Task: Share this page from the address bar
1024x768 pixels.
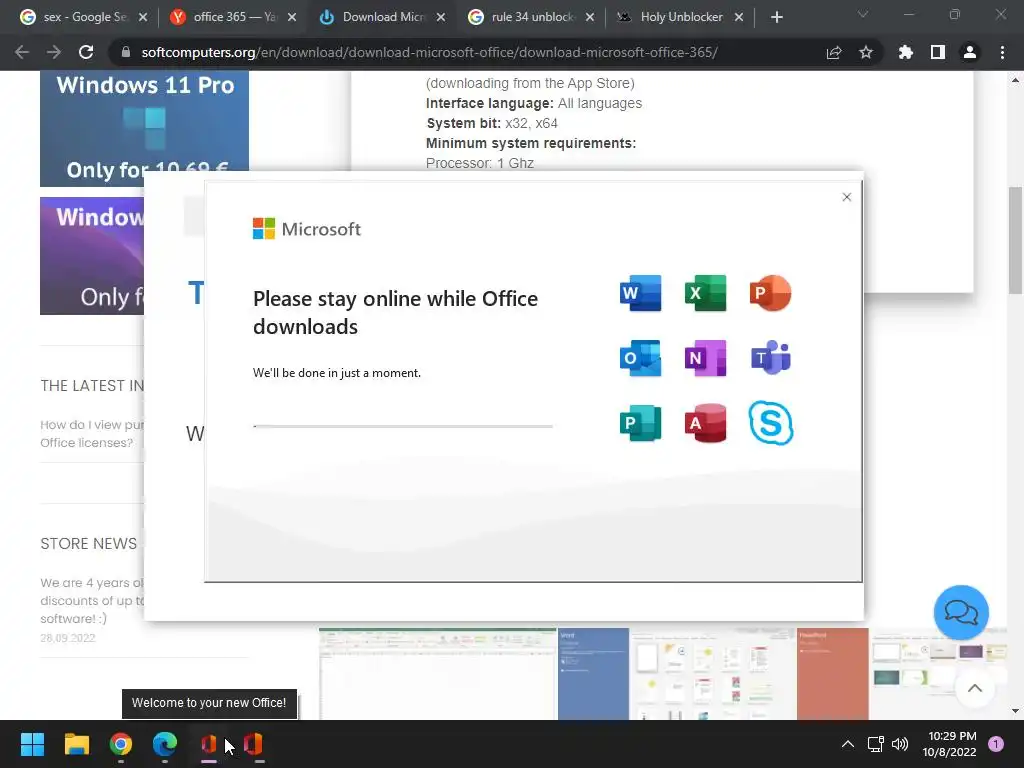Action: pos(833,52)
